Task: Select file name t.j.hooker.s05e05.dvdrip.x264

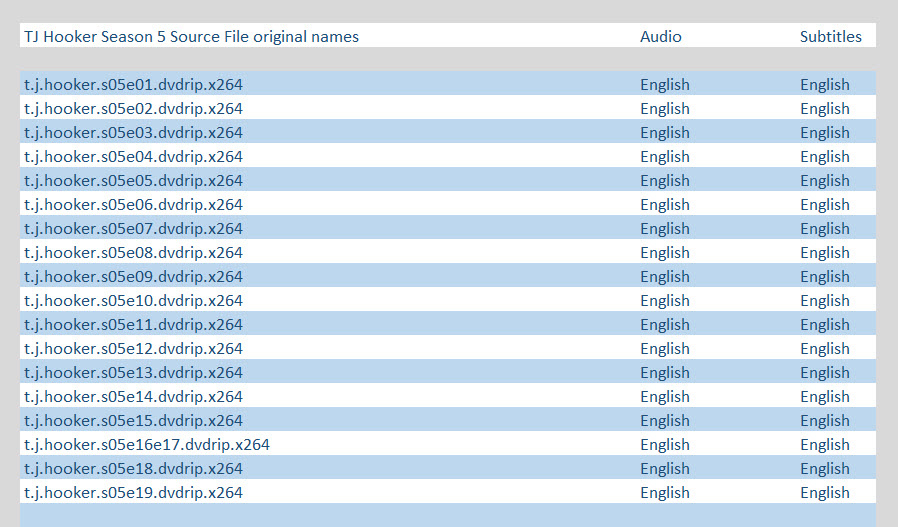Action: tap(133, 181)
